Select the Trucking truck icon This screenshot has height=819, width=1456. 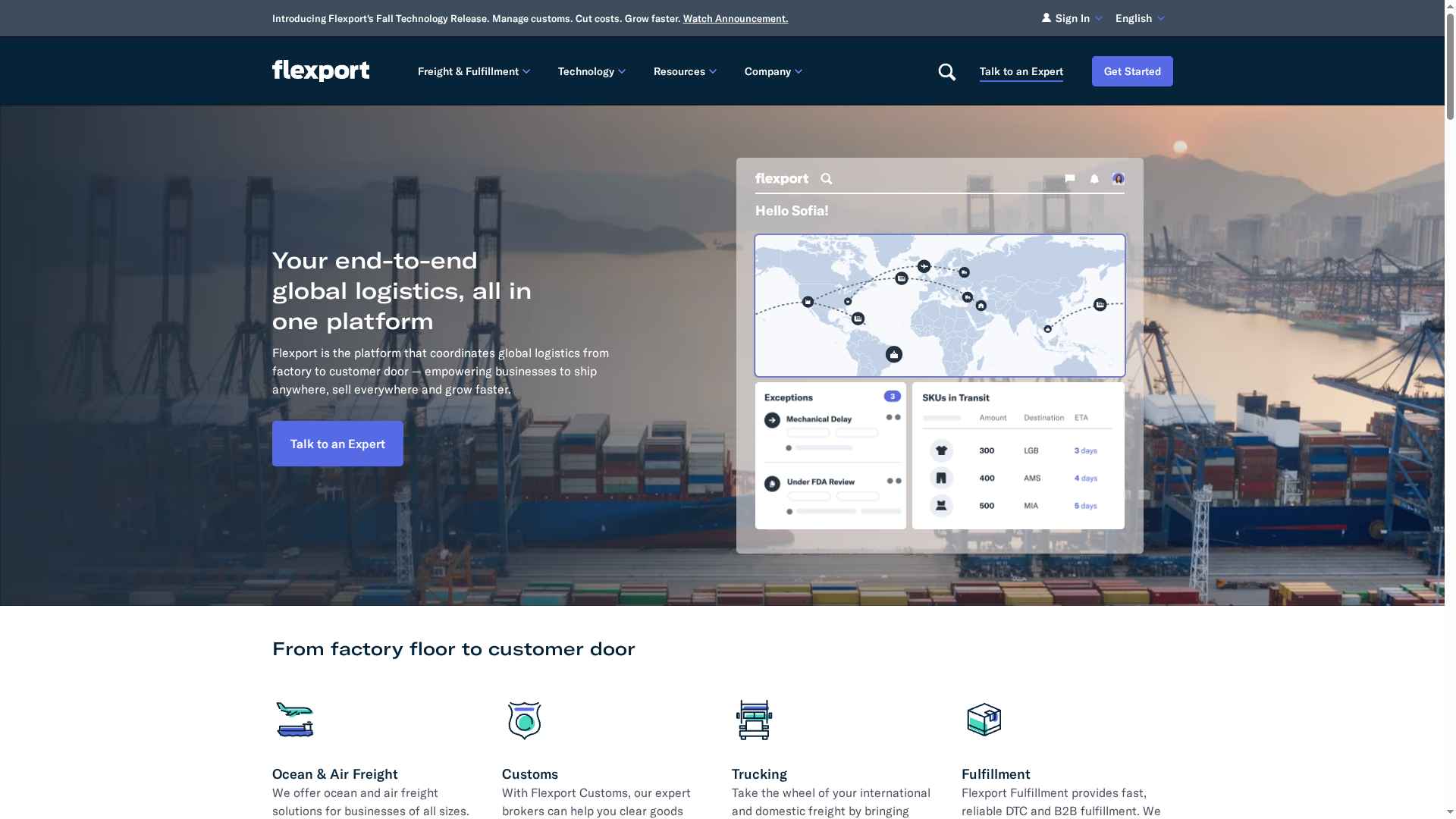pos(752,720)
